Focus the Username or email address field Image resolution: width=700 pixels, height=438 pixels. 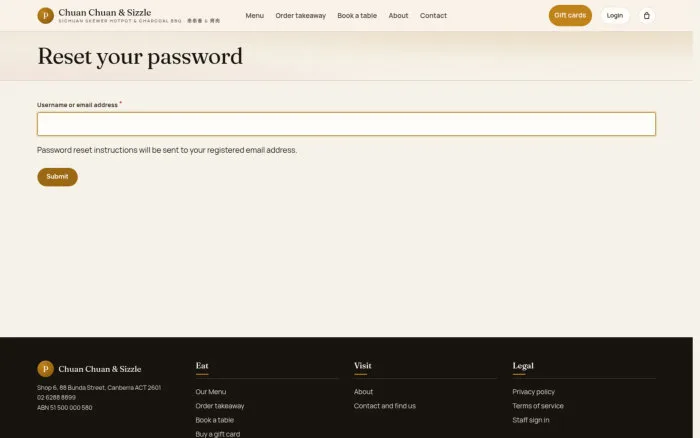pyautogui.click(x=346, y=124)
